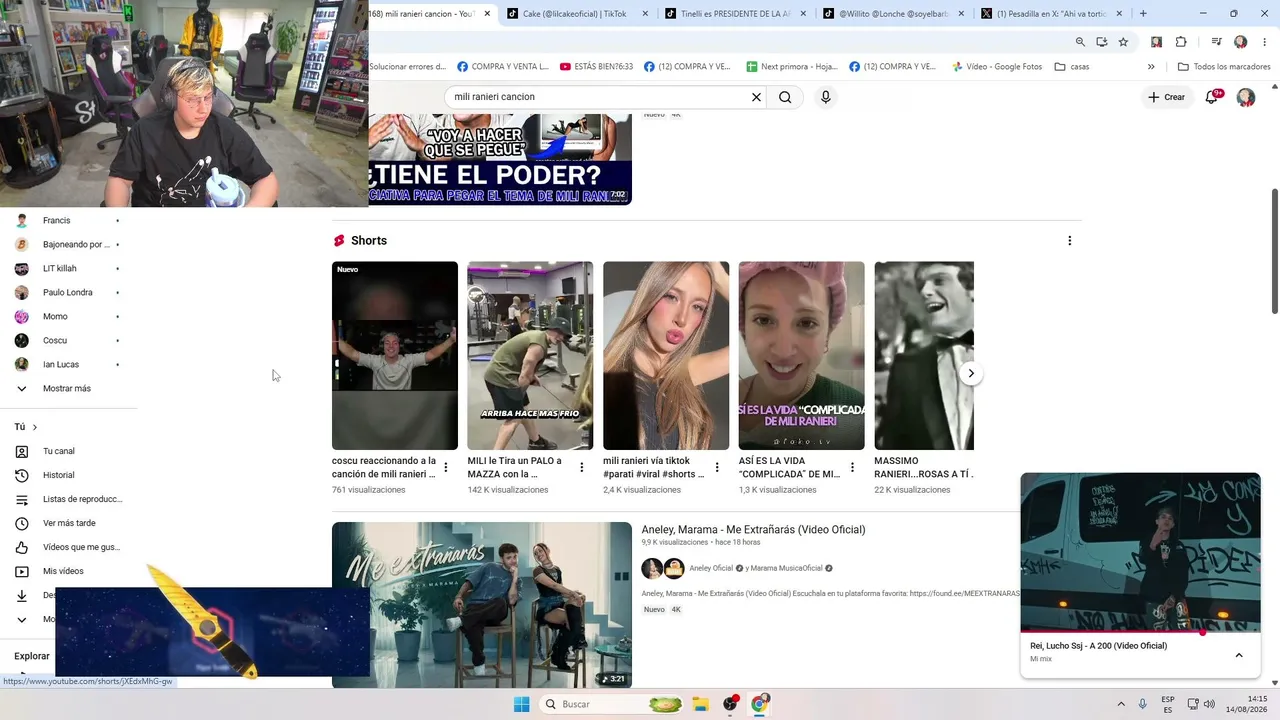This screenshot has height=720, width=1280.
Task: Open the Chrome extensions puzzle menu
Action: (x=1181, y=42)
